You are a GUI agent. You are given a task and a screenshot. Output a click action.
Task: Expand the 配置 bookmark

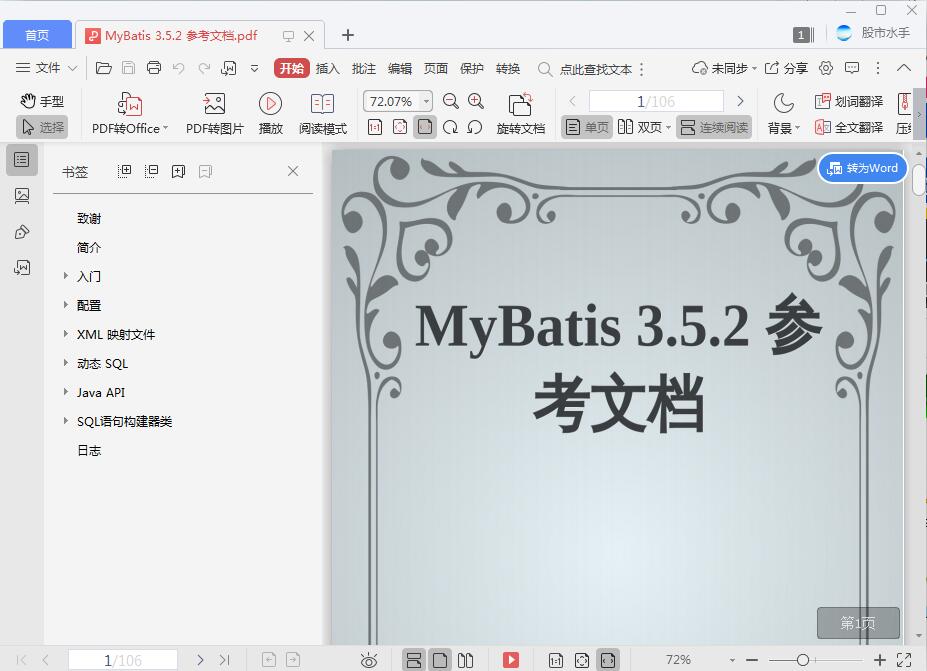(x=66, y=304)
